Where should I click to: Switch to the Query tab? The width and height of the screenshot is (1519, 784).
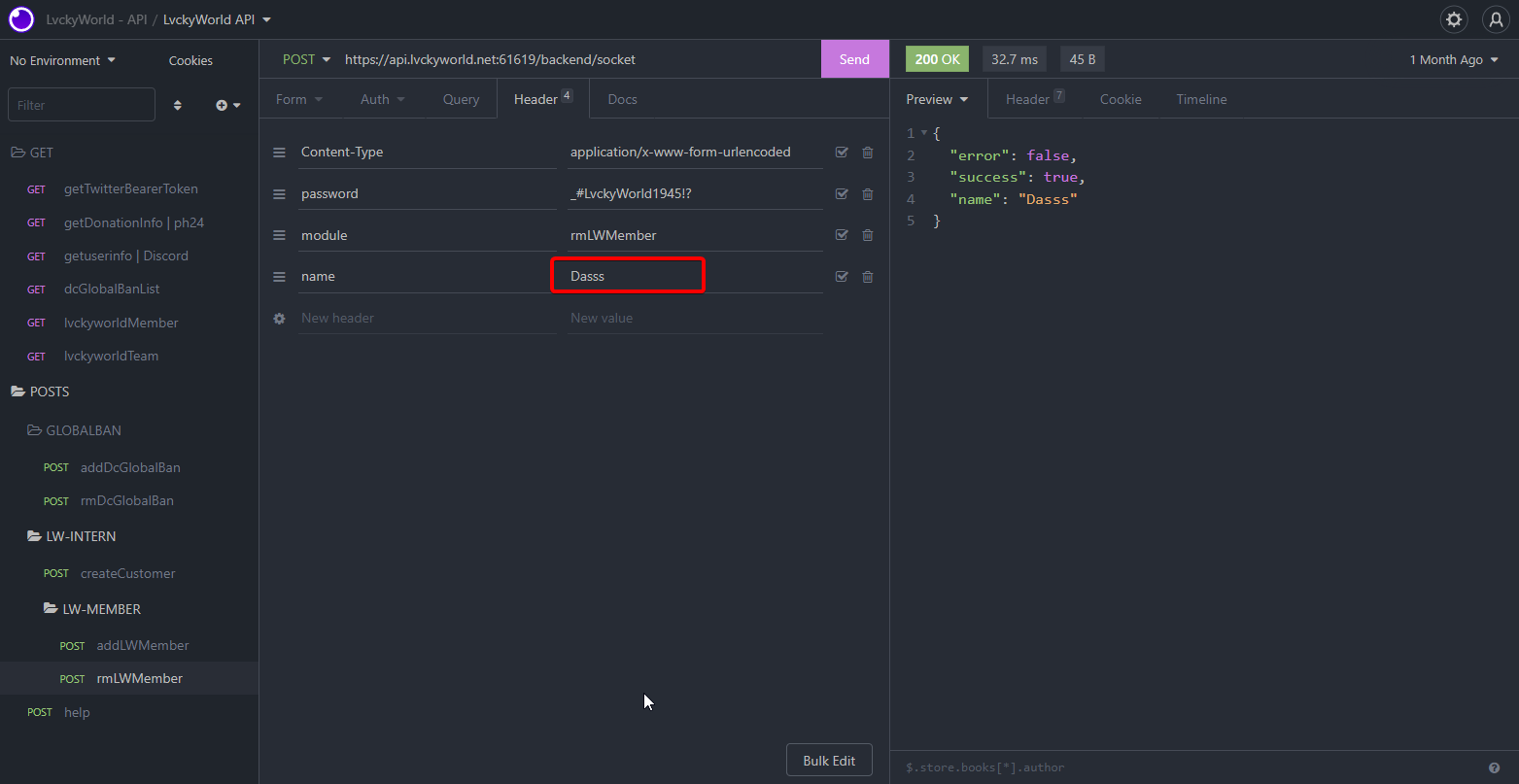(x=461, y=99)
